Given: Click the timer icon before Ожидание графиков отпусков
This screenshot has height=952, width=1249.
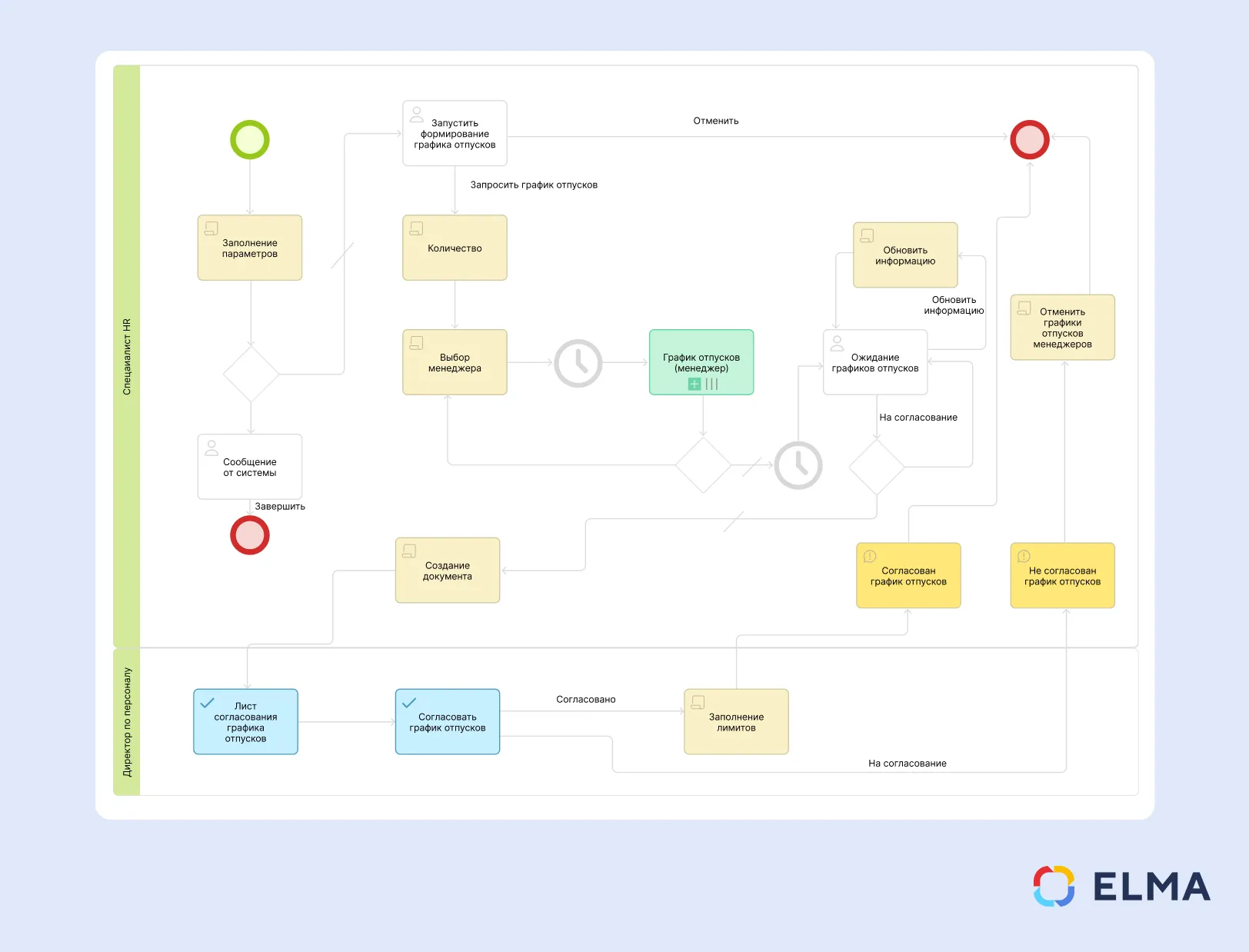Looking at the screenshot, I should (x=798, y=465).
